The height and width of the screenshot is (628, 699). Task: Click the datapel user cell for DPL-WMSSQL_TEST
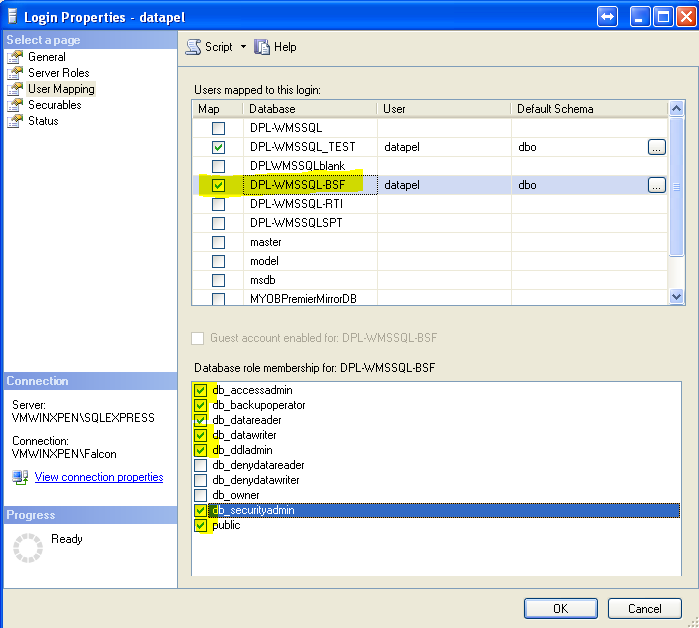pos(444,147)
